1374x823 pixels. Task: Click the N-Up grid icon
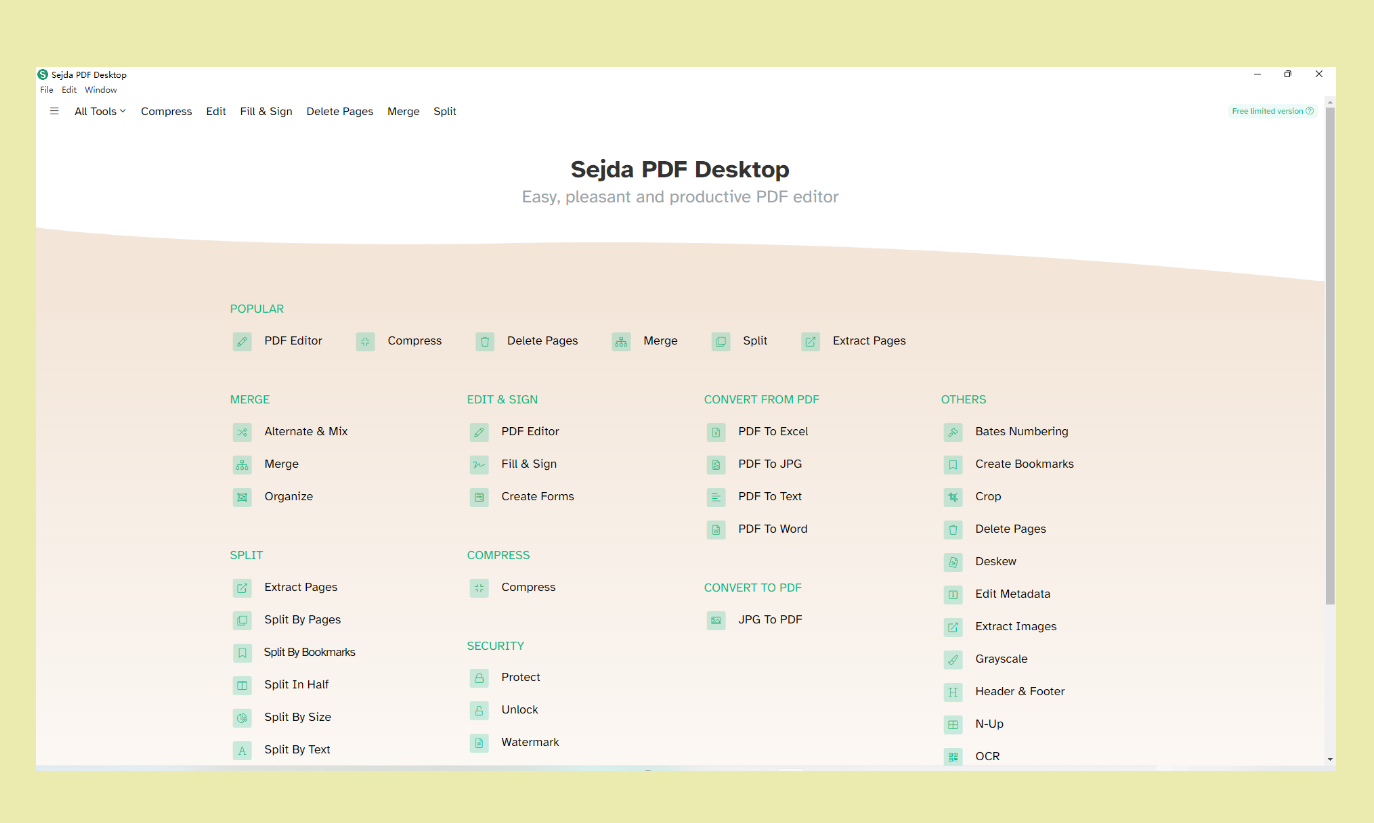[x=953, y=725]
